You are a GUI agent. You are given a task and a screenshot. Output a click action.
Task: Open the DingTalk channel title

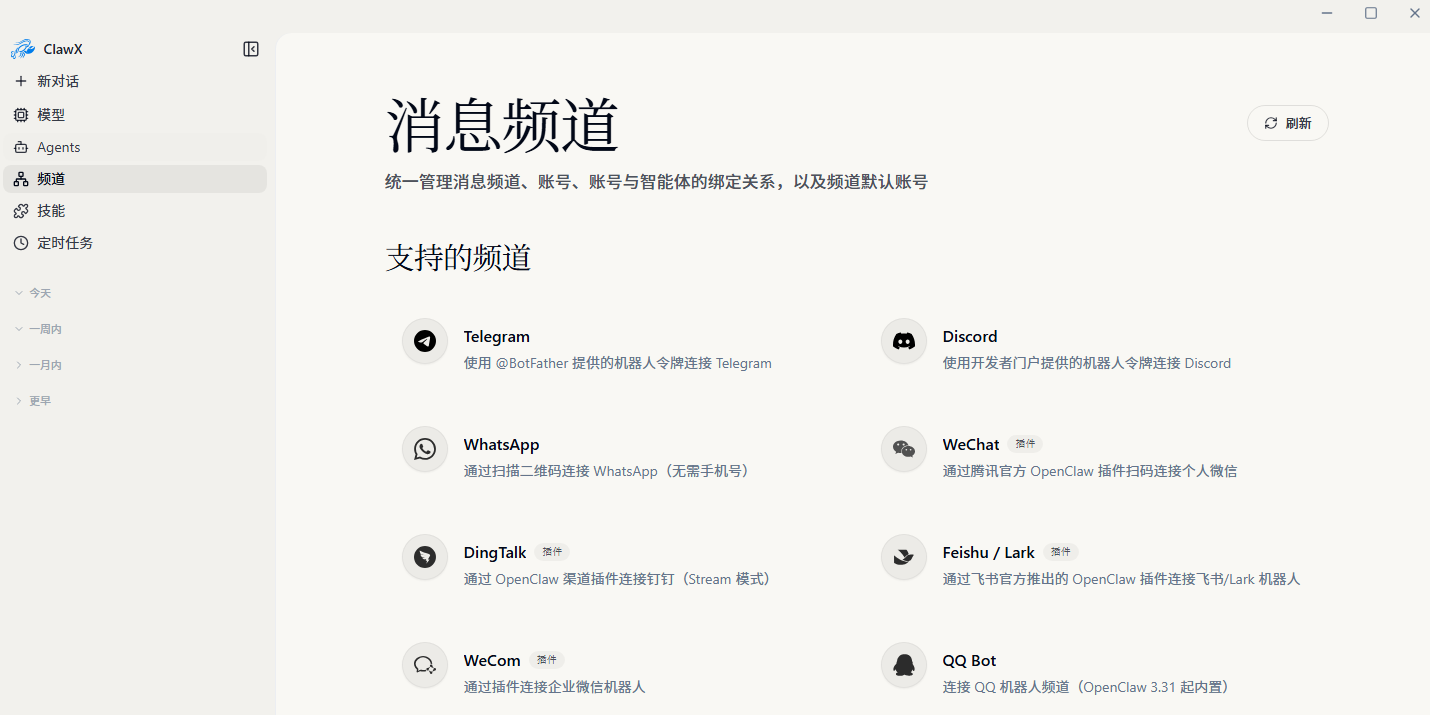(495, 553)
